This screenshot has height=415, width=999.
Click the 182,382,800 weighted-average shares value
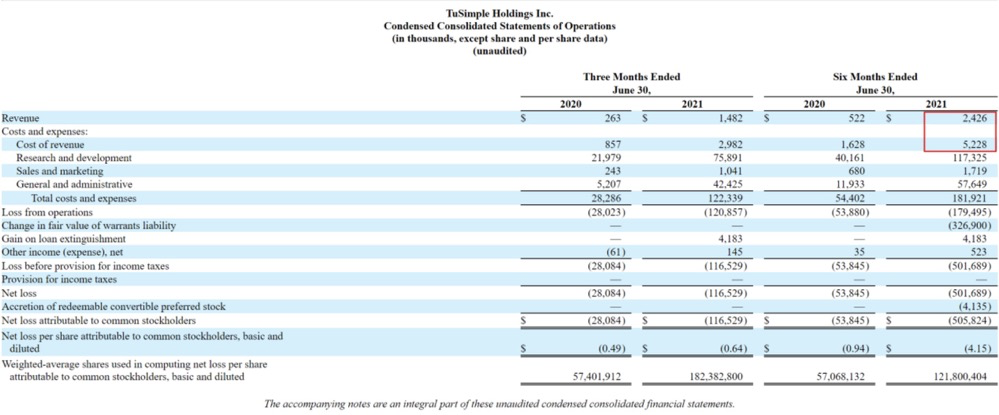tap(715, 376)
